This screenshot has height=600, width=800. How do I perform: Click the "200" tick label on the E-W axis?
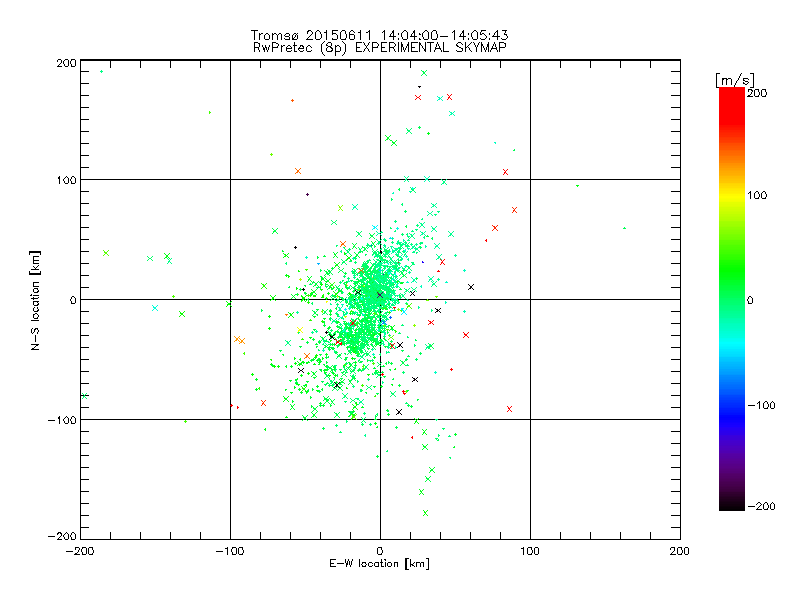point(680,551)
